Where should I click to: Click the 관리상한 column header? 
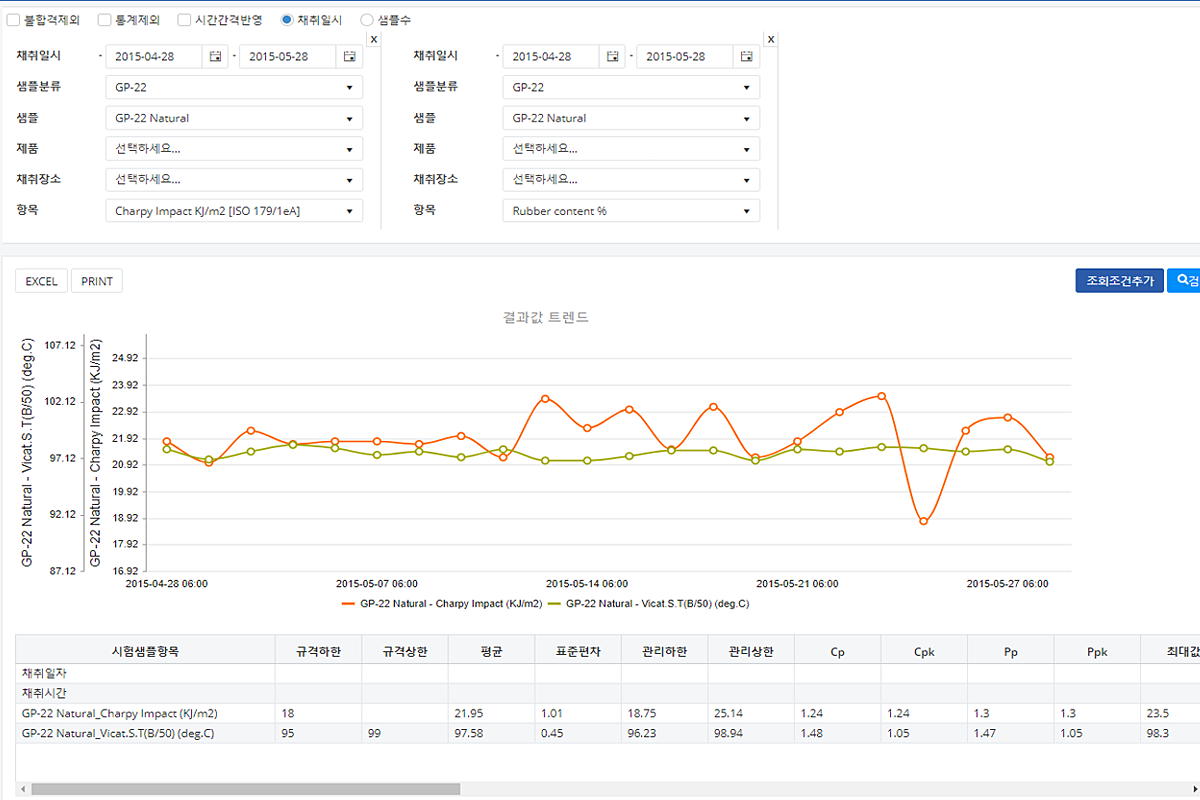751,650
